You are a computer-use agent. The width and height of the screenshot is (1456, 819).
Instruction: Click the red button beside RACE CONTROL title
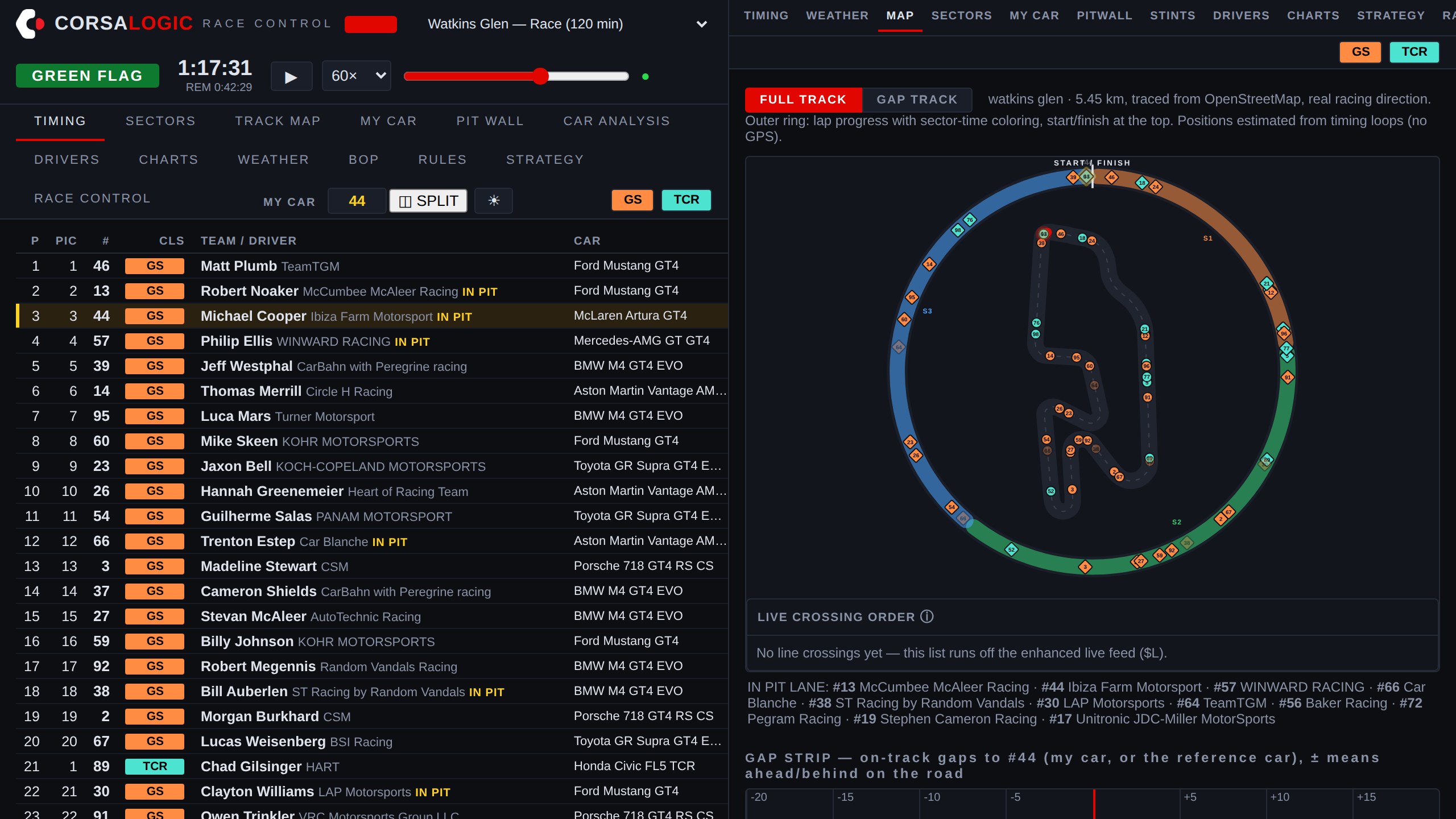point(371,24)
